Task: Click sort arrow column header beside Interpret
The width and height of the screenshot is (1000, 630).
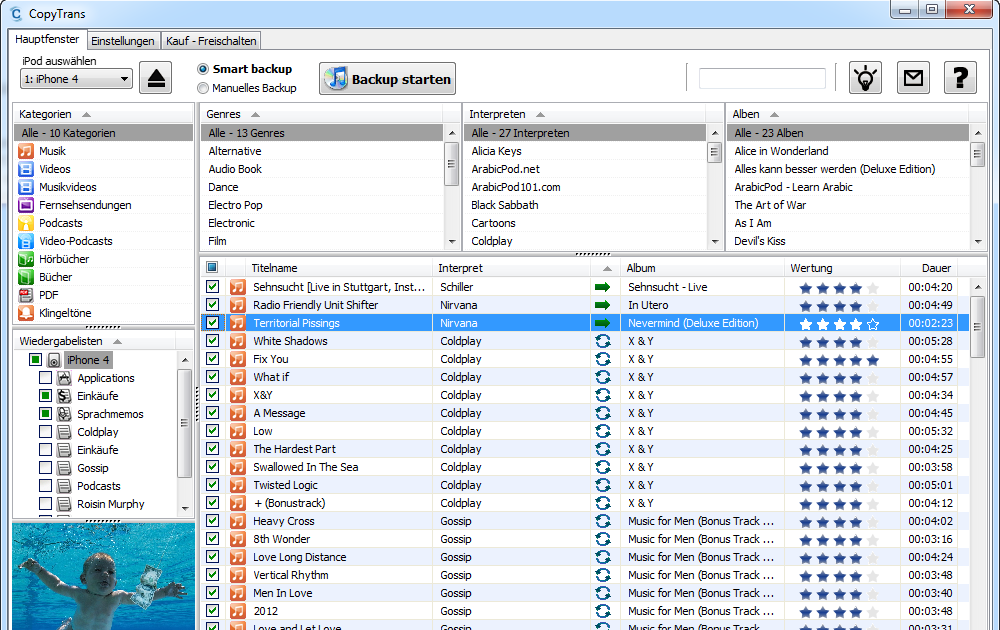Action: [x=607, y=268]
